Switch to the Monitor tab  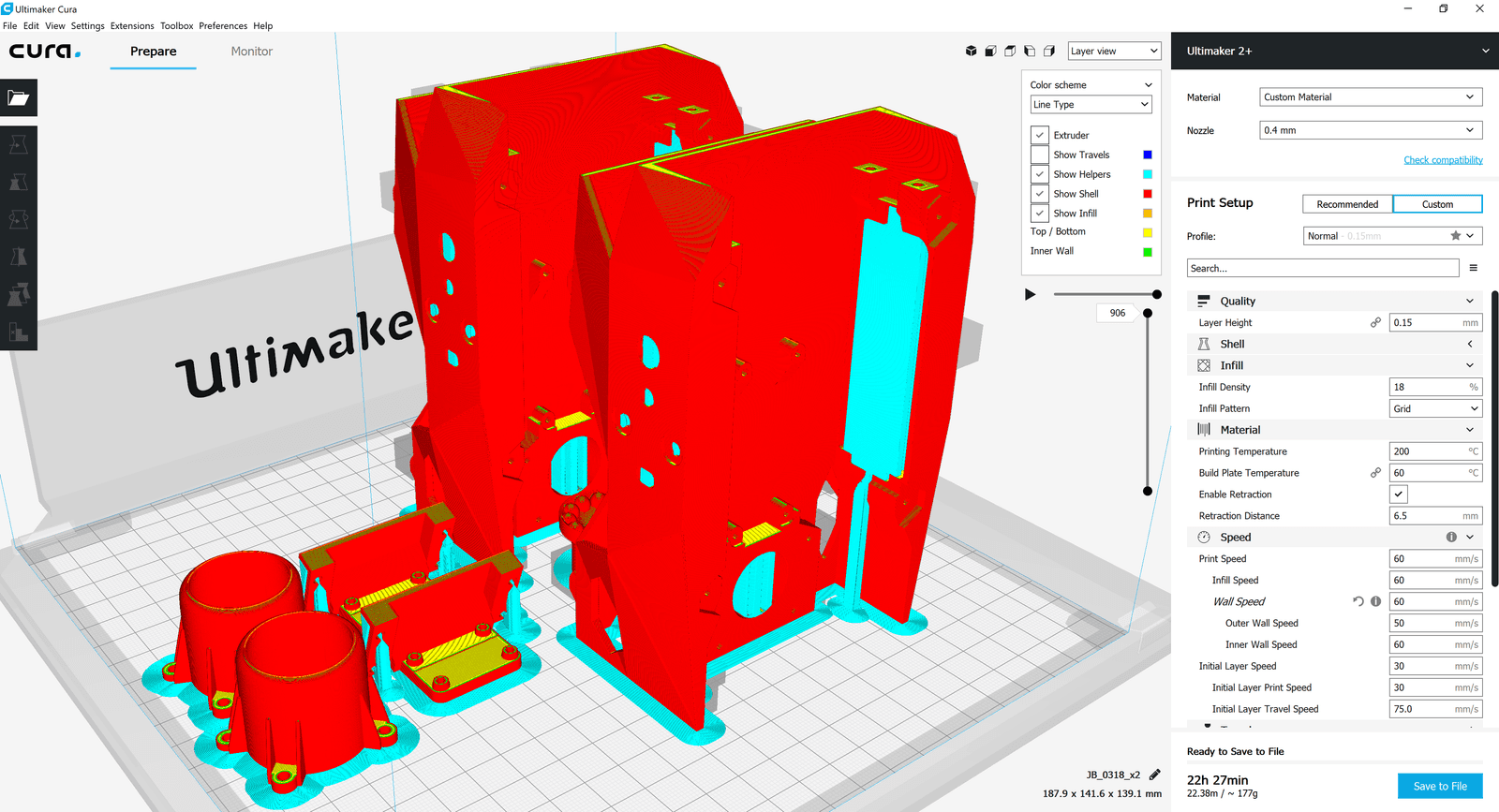tap(252, 52)
